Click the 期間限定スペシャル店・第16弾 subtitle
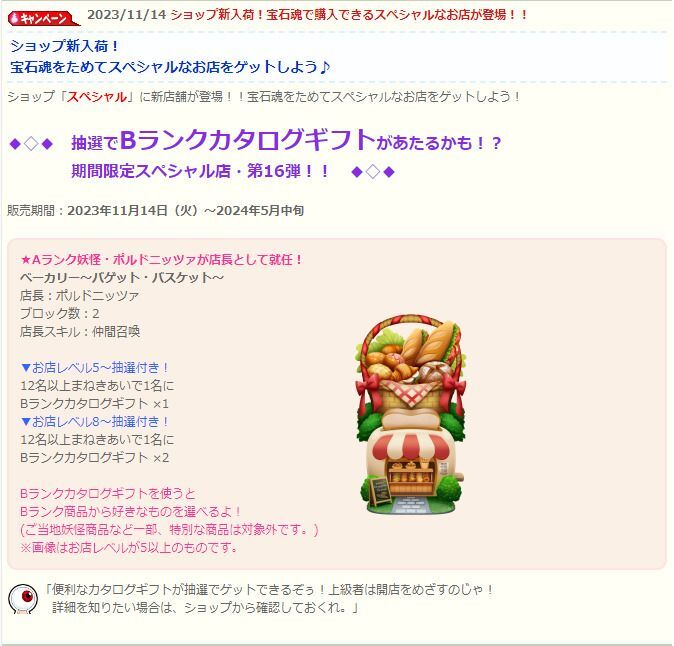 200,171
